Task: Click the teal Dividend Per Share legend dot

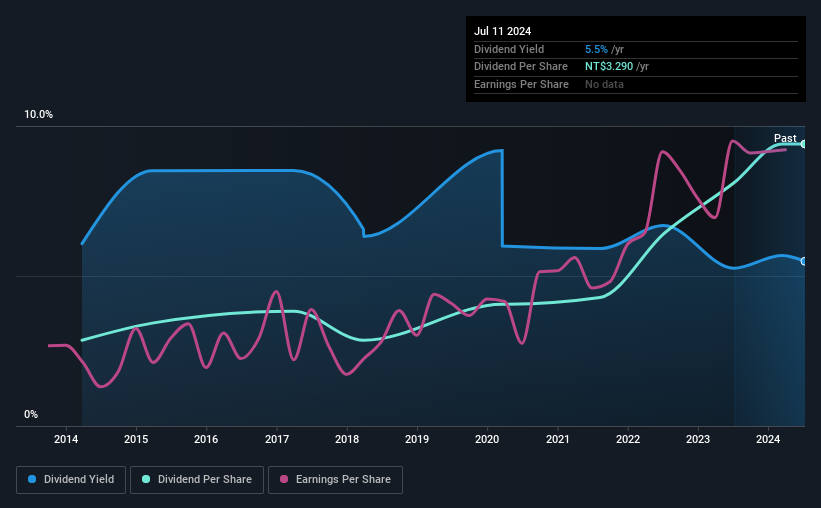Action: click(146, 479)
